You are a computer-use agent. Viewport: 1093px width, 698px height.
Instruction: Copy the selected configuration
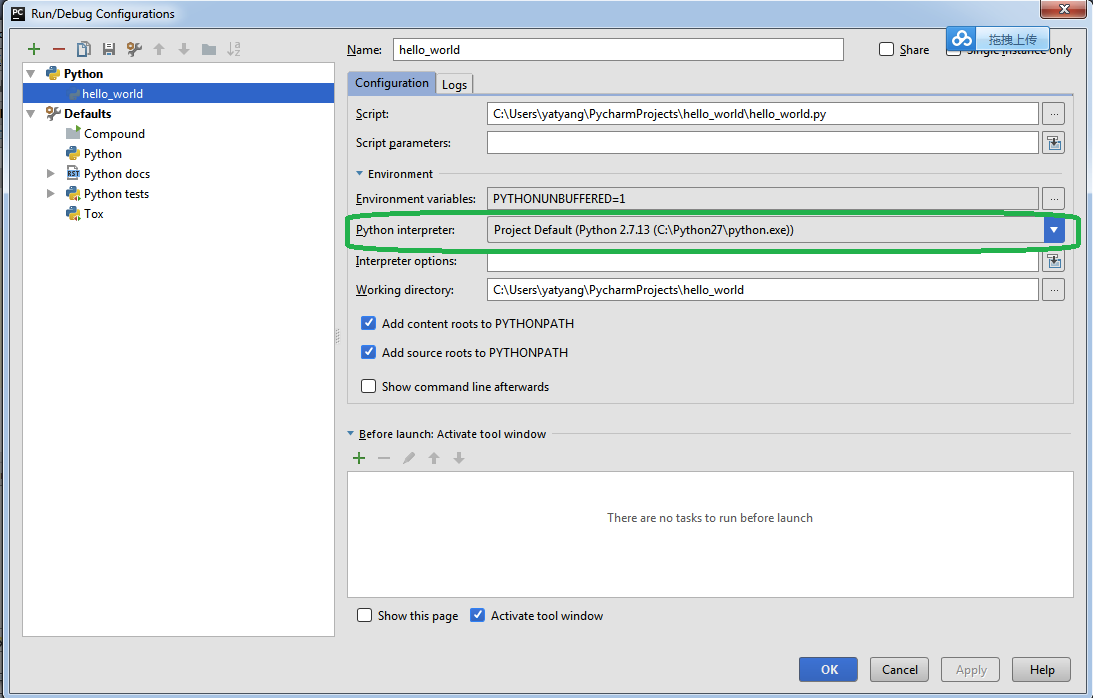[84, 49]
